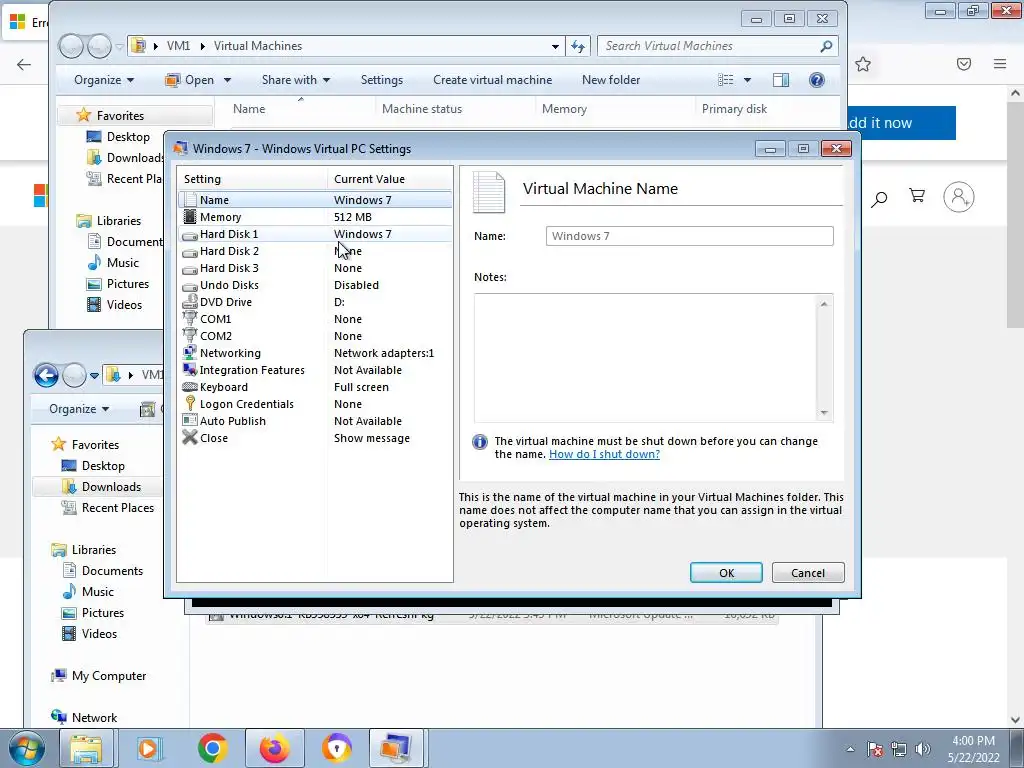Sort by Memory column header

[564, 109]
